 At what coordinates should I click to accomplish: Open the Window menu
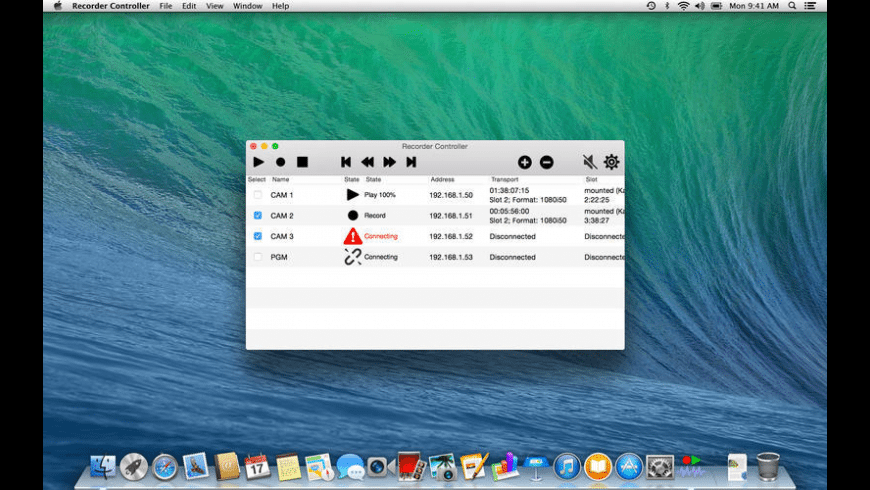[247, 6]
